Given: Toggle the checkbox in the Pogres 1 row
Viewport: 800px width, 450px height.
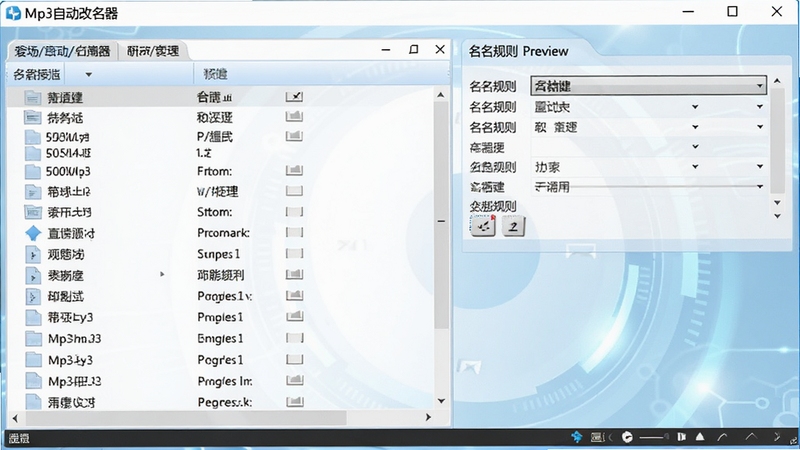Looking at the screenshot, I should point(294,359).
